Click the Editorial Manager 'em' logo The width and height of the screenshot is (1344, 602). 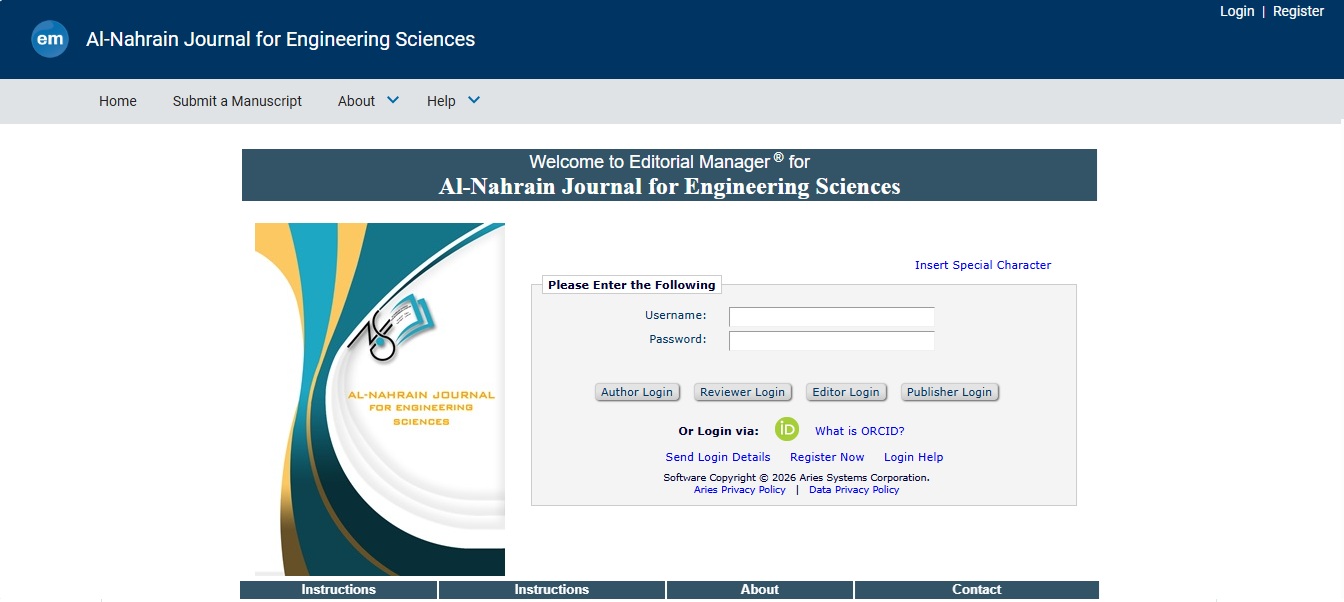pos(50,40)
